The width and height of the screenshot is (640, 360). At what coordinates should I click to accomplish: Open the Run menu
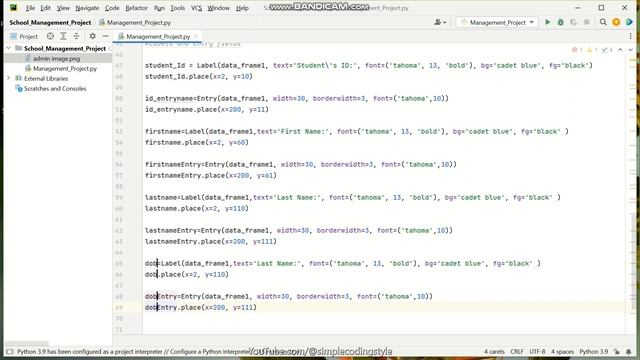coord(159,8)
